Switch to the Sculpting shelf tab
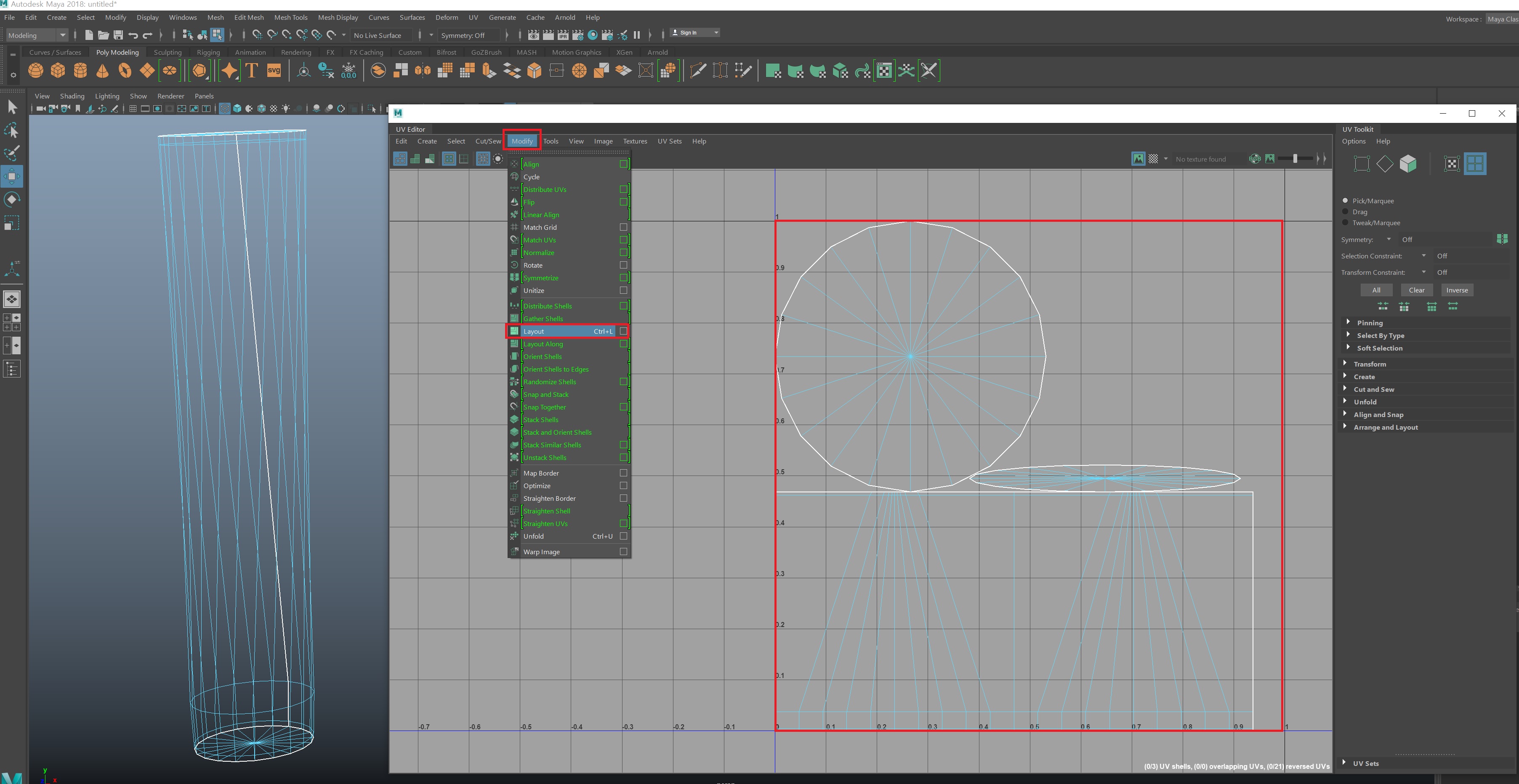The image size is (1519, 784). pyautogui.click(x=168, y=53)
